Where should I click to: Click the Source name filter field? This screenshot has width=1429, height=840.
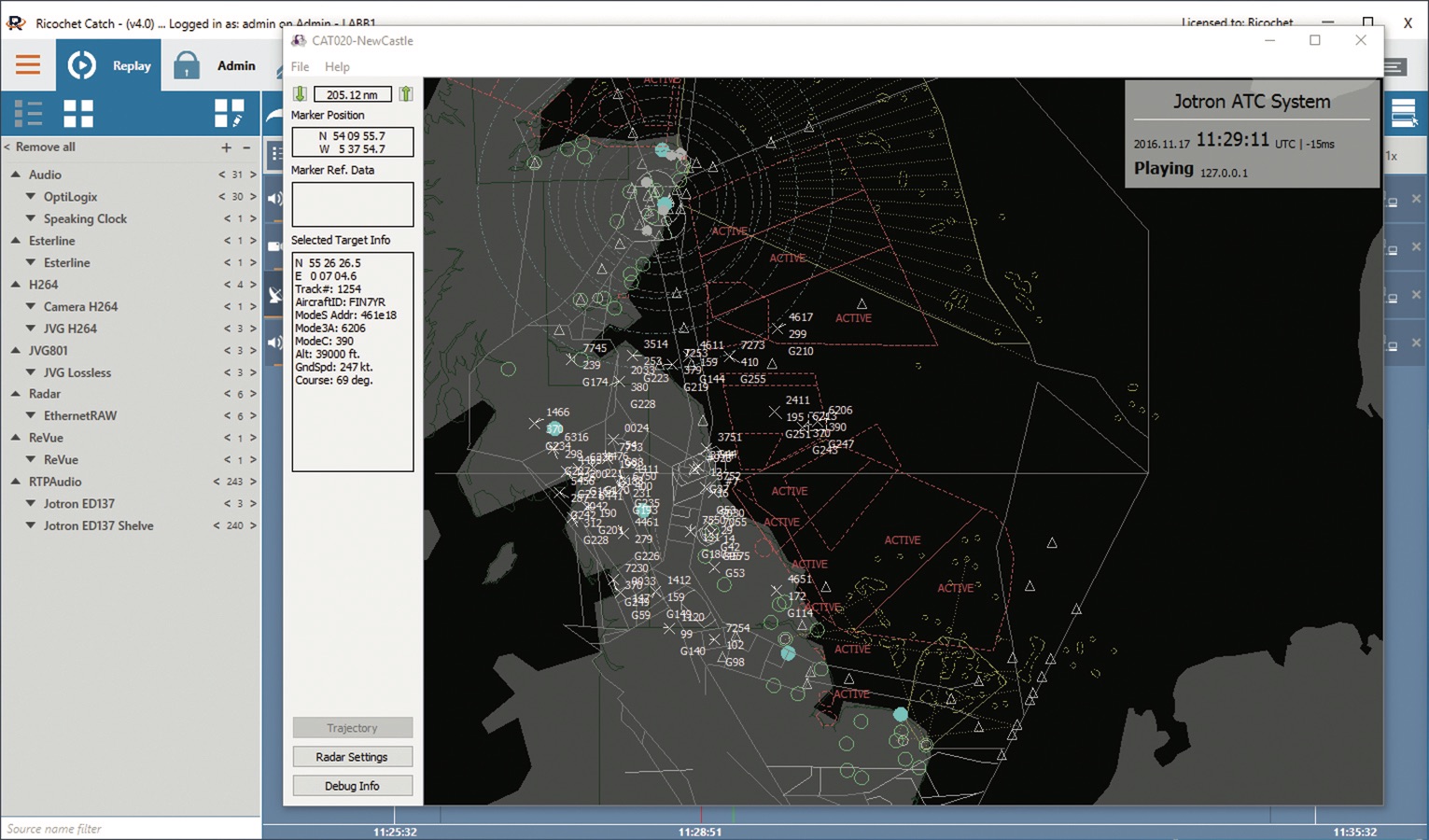[130, 829]
